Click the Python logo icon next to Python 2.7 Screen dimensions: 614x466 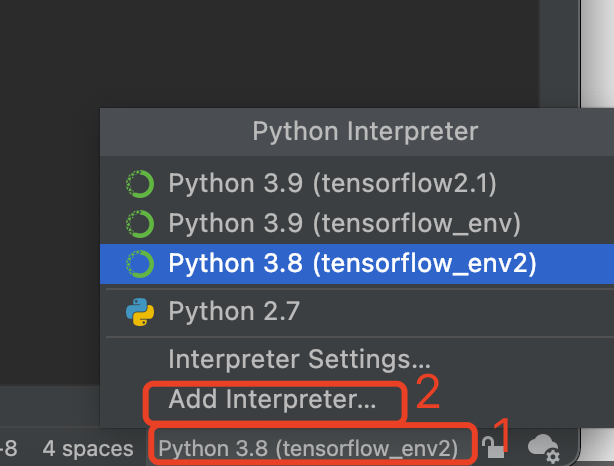coord(139,311)
